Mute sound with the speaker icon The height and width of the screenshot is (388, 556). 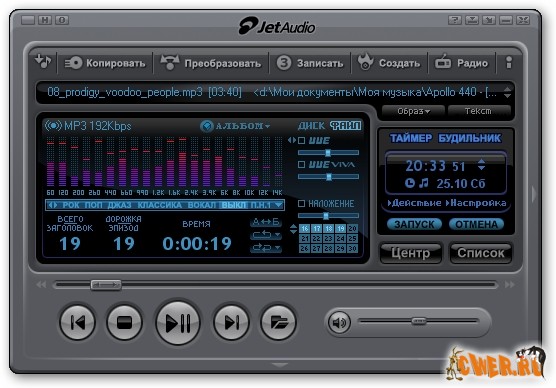[x=339, y=322]
